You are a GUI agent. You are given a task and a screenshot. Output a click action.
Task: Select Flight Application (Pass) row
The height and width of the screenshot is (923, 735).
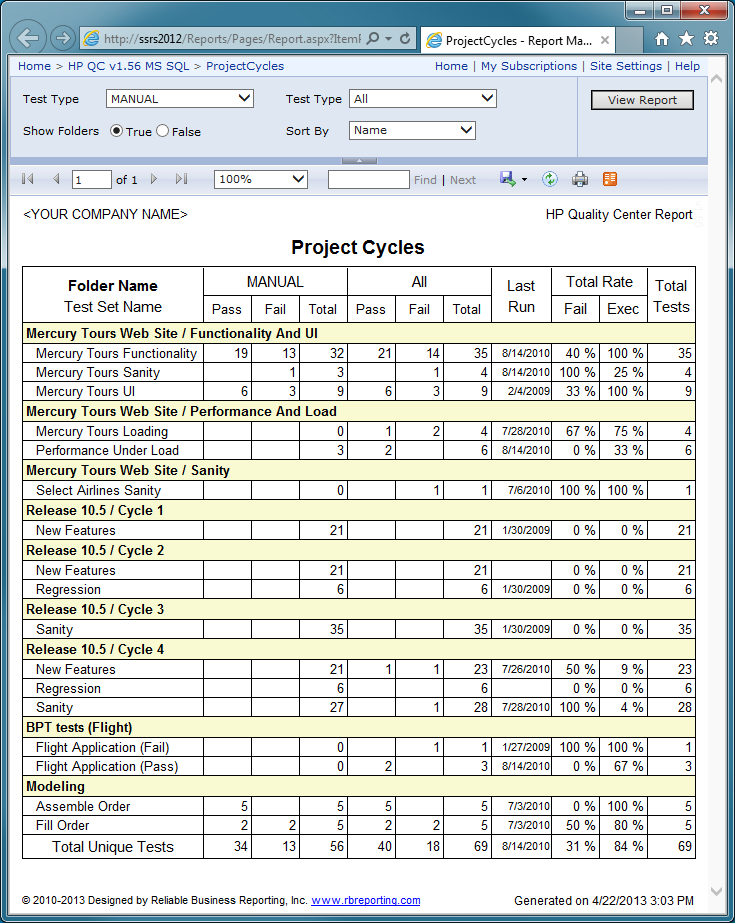coord(107,766)
